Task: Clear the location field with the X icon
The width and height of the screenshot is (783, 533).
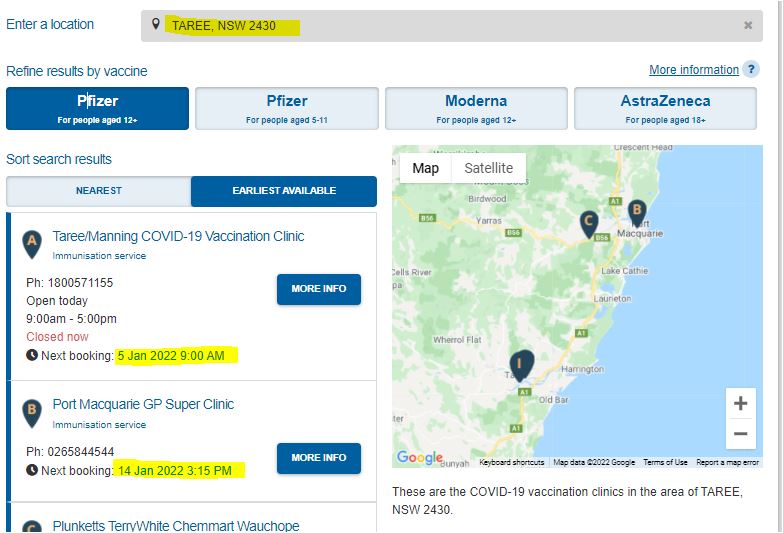Action: (748, 25)
